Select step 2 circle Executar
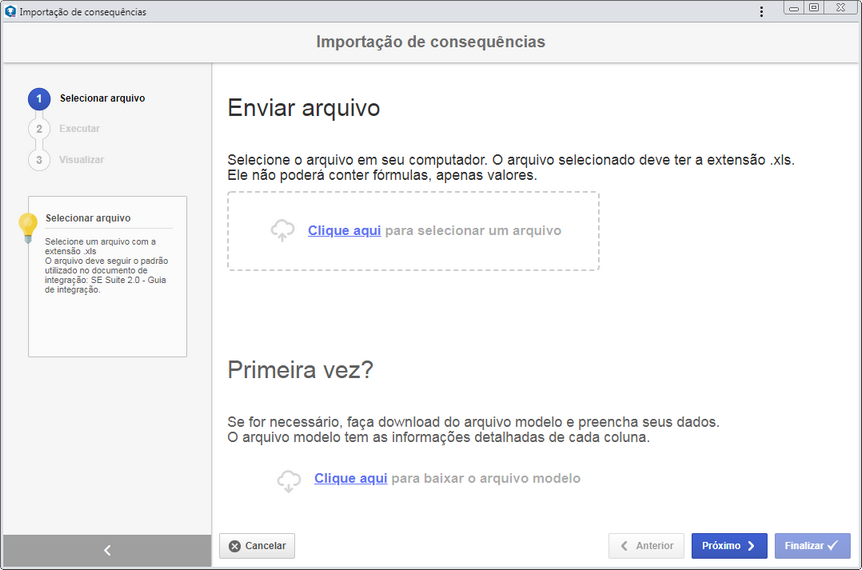862x570 pixels. [x=39, y=129]
